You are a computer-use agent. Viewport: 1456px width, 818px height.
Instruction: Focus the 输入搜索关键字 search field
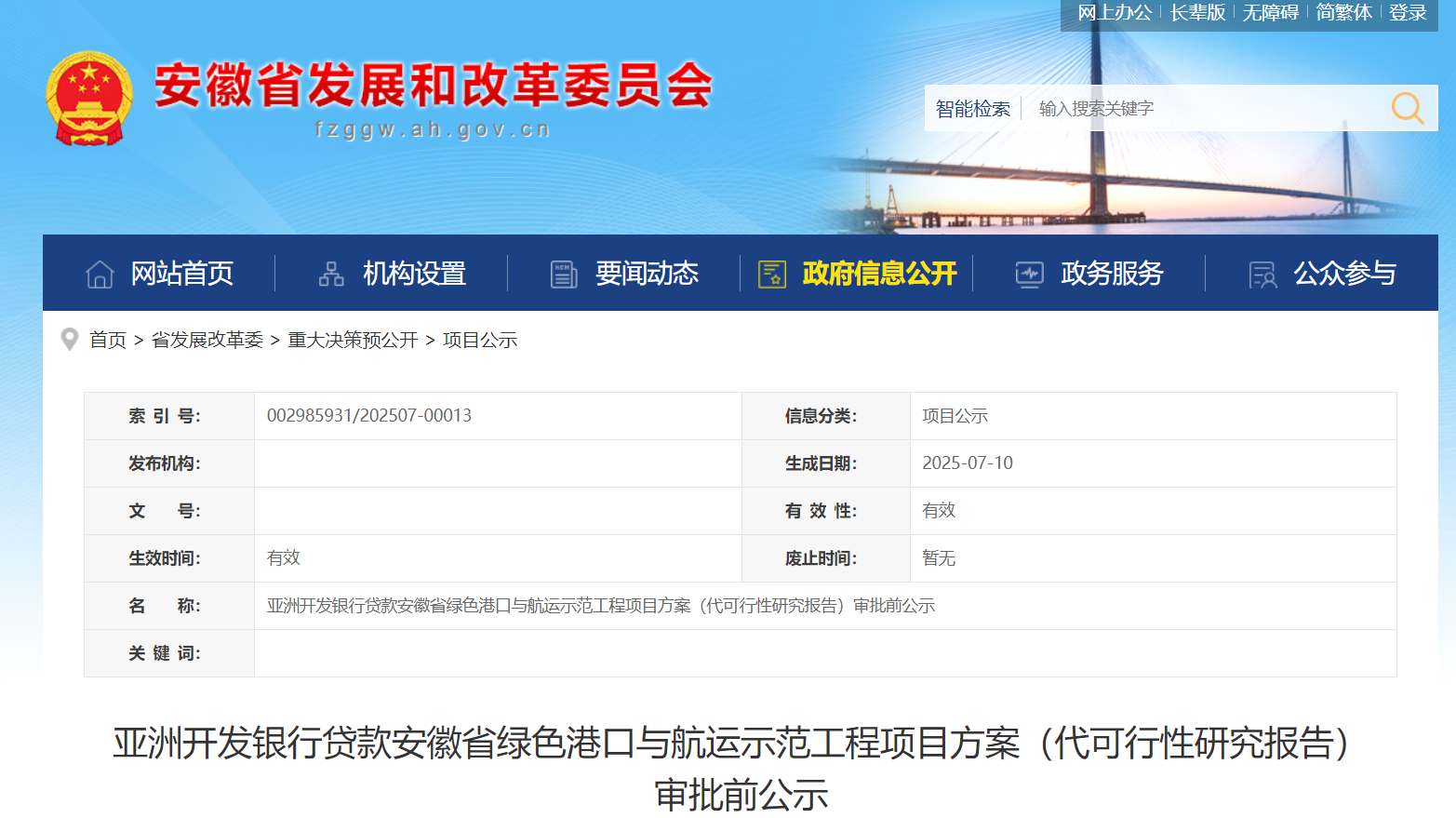pos(1205,109)
